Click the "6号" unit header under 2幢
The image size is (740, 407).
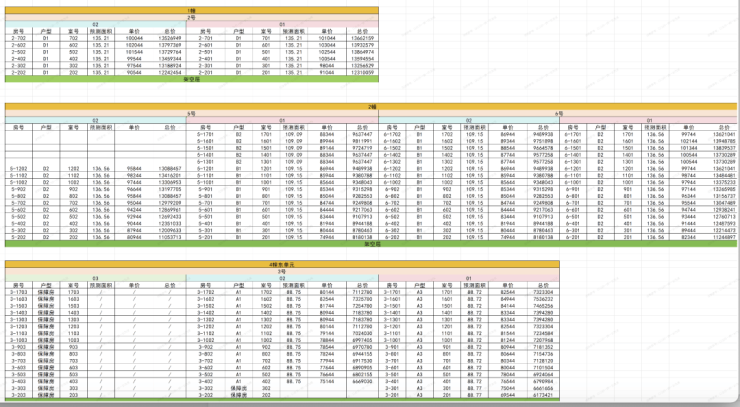[x=558, y=114]
